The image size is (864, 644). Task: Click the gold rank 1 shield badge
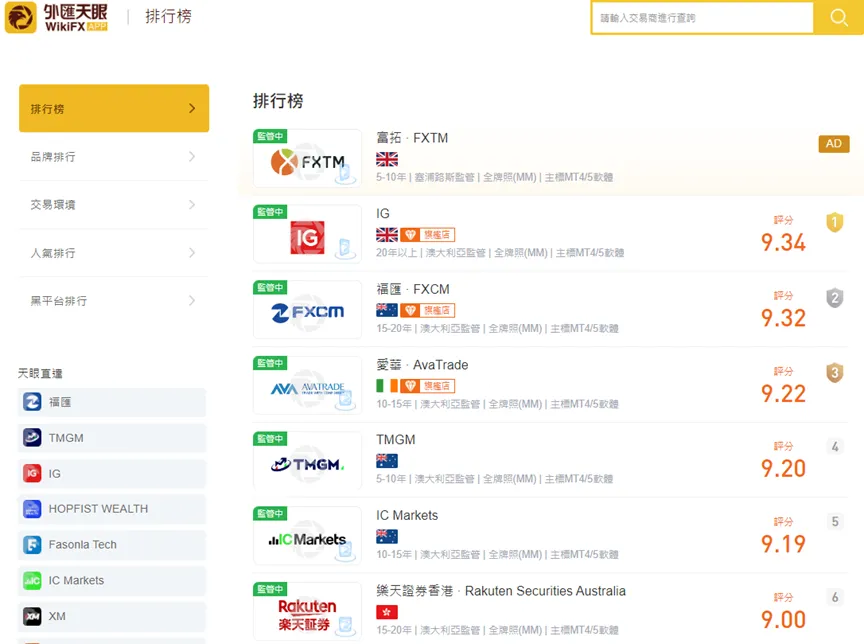835,222
